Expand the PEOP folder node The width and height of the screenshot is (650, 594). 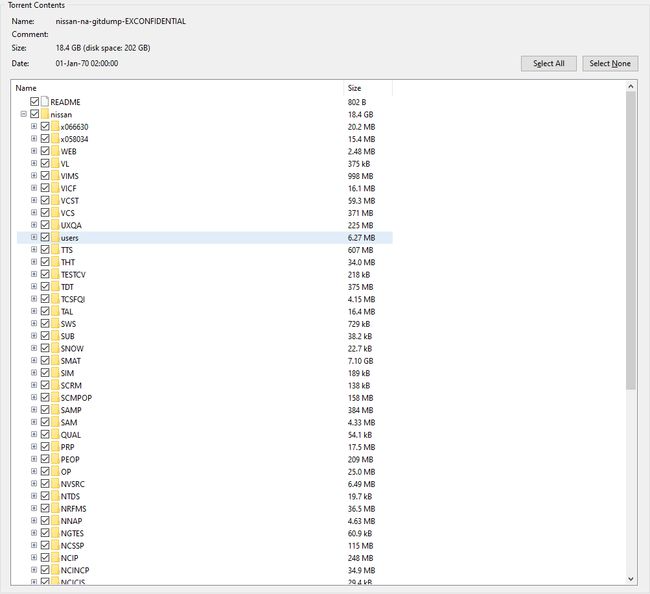[34, 459]
